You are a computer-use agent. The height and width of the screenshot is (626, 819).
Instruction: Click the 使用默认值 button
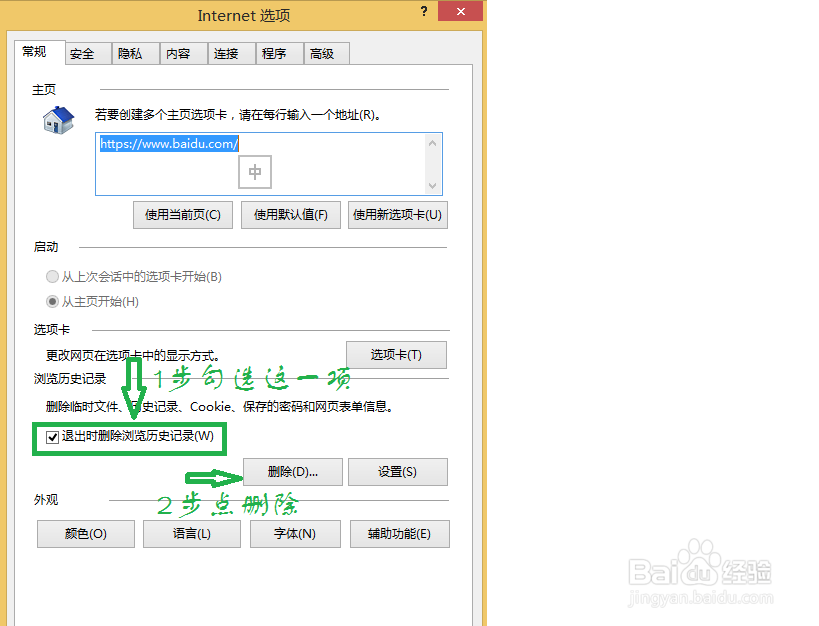[x=290, y=214]
